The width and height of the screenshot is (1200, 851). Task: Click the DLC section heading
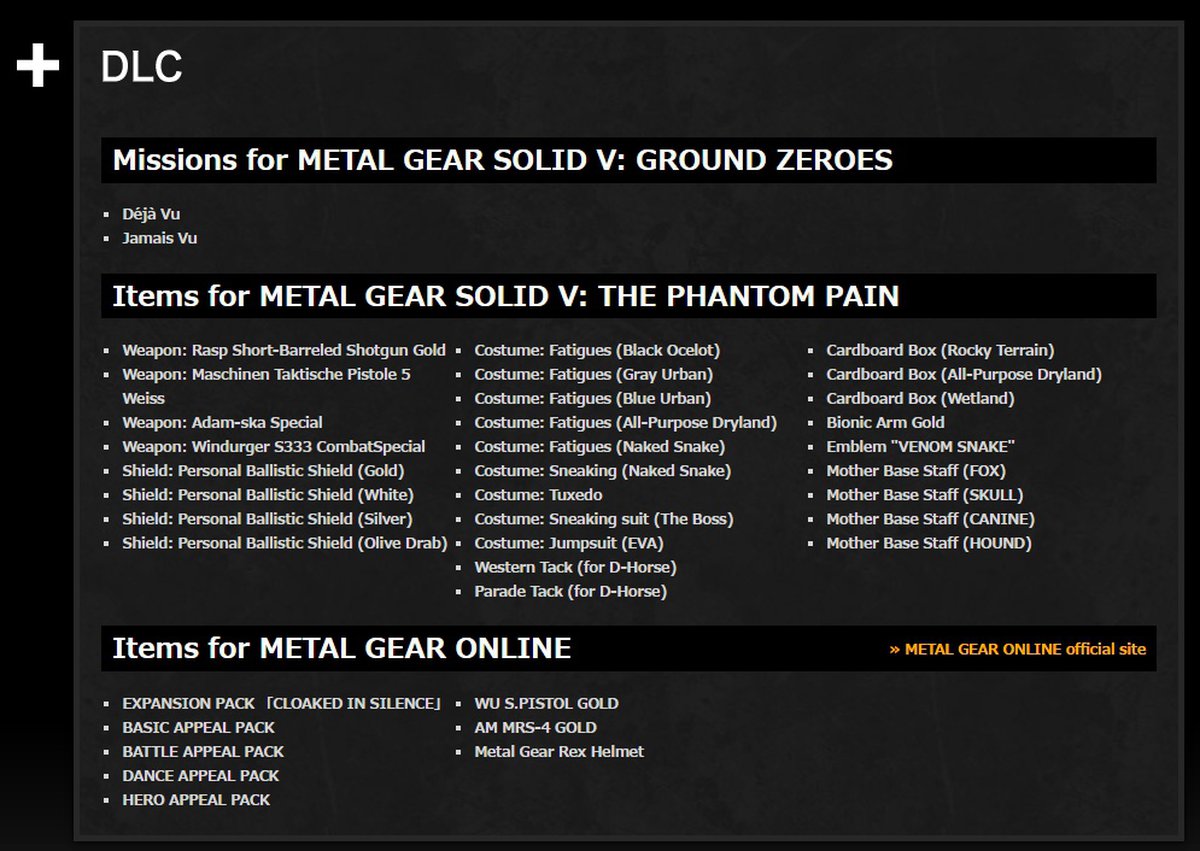coord(141,67)
